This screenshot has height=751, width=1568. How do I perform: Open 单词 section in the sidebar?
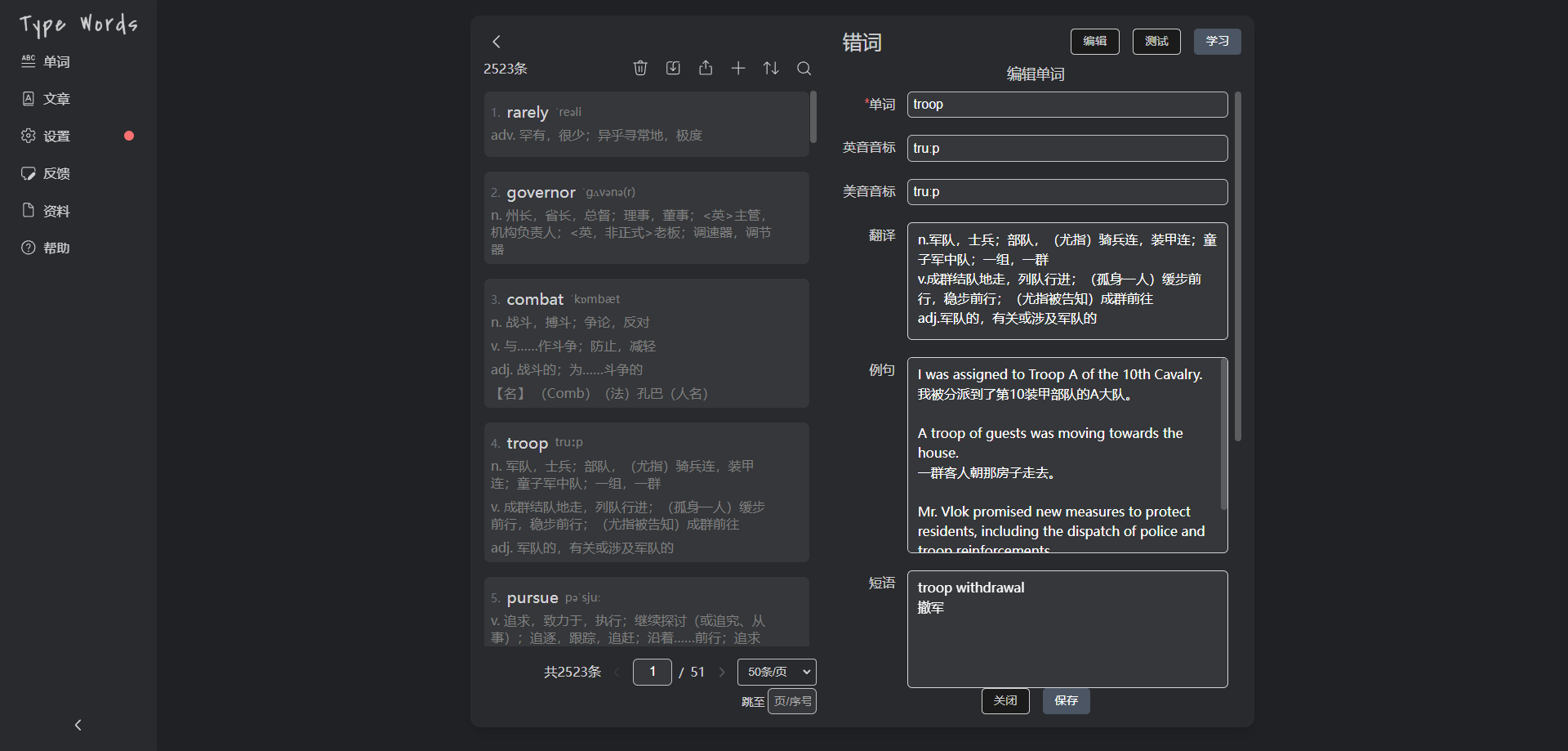pos(56,61)
